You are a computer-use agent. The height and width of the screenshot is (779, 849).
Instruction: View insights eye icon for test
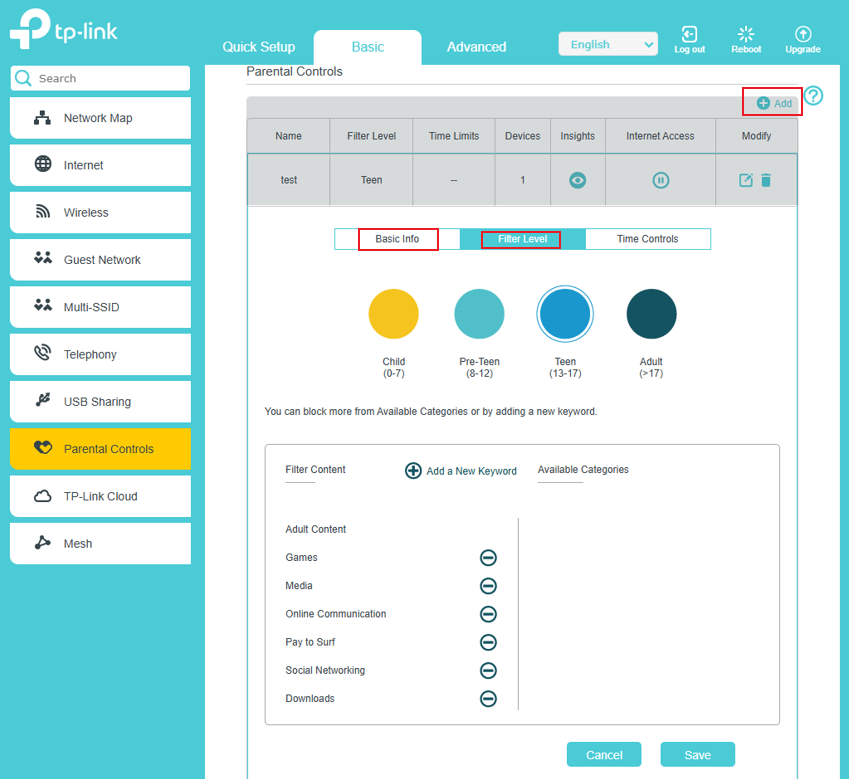click(x=577, y=181)
